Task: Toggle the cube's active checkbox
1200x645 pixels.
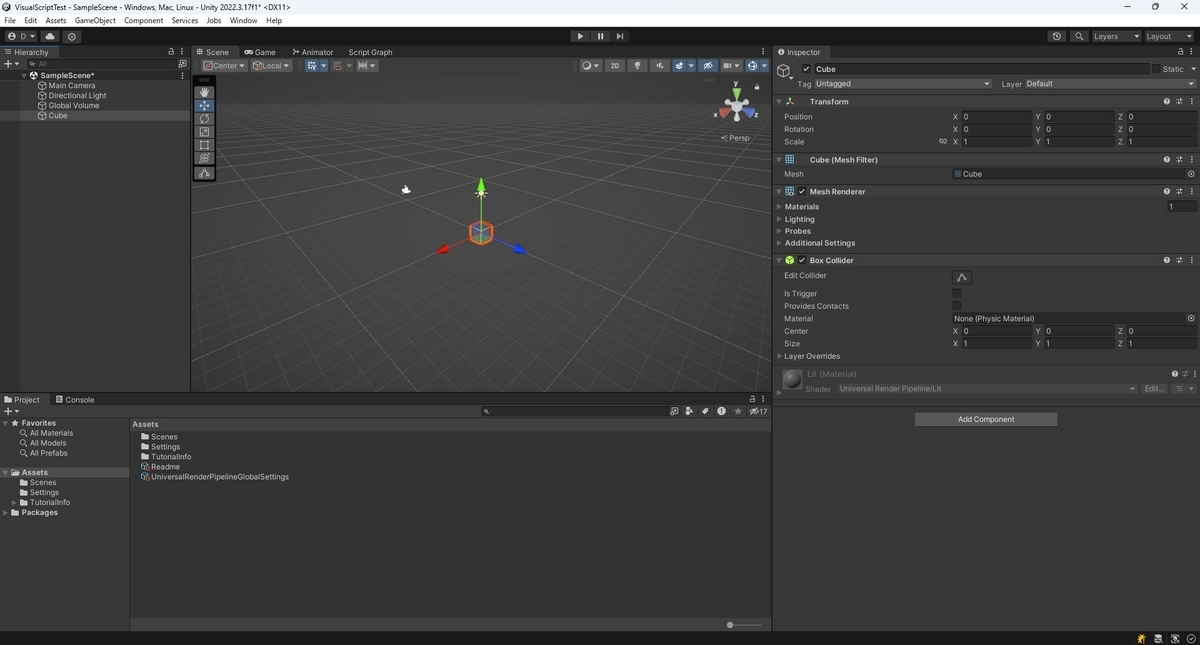Action: (x=806, y=69)
